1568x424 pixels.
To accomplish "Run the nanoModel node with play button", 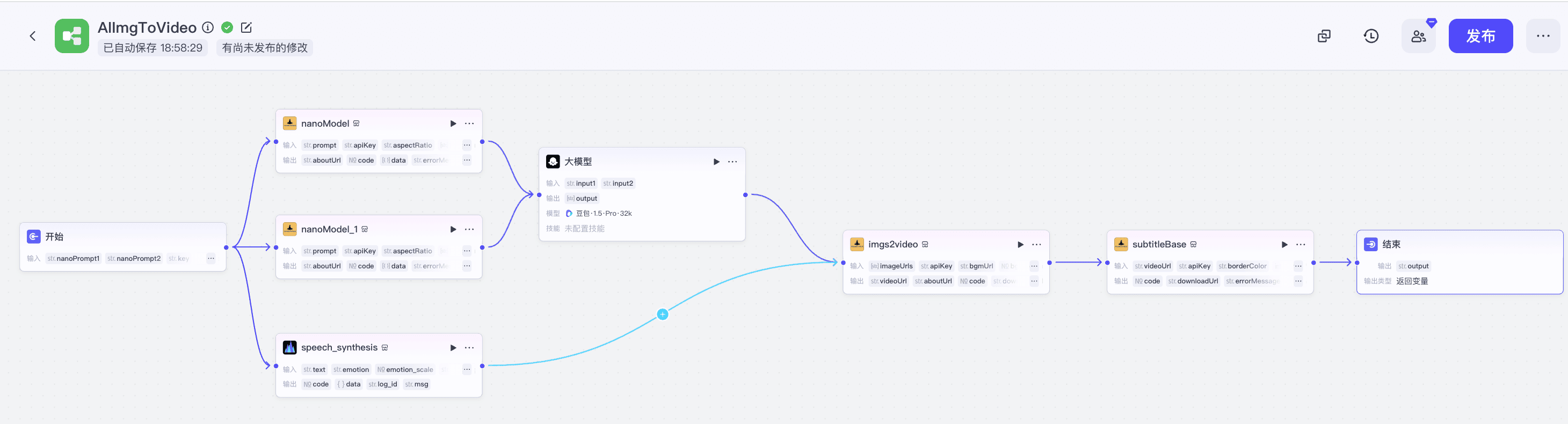I will (453, 123).
